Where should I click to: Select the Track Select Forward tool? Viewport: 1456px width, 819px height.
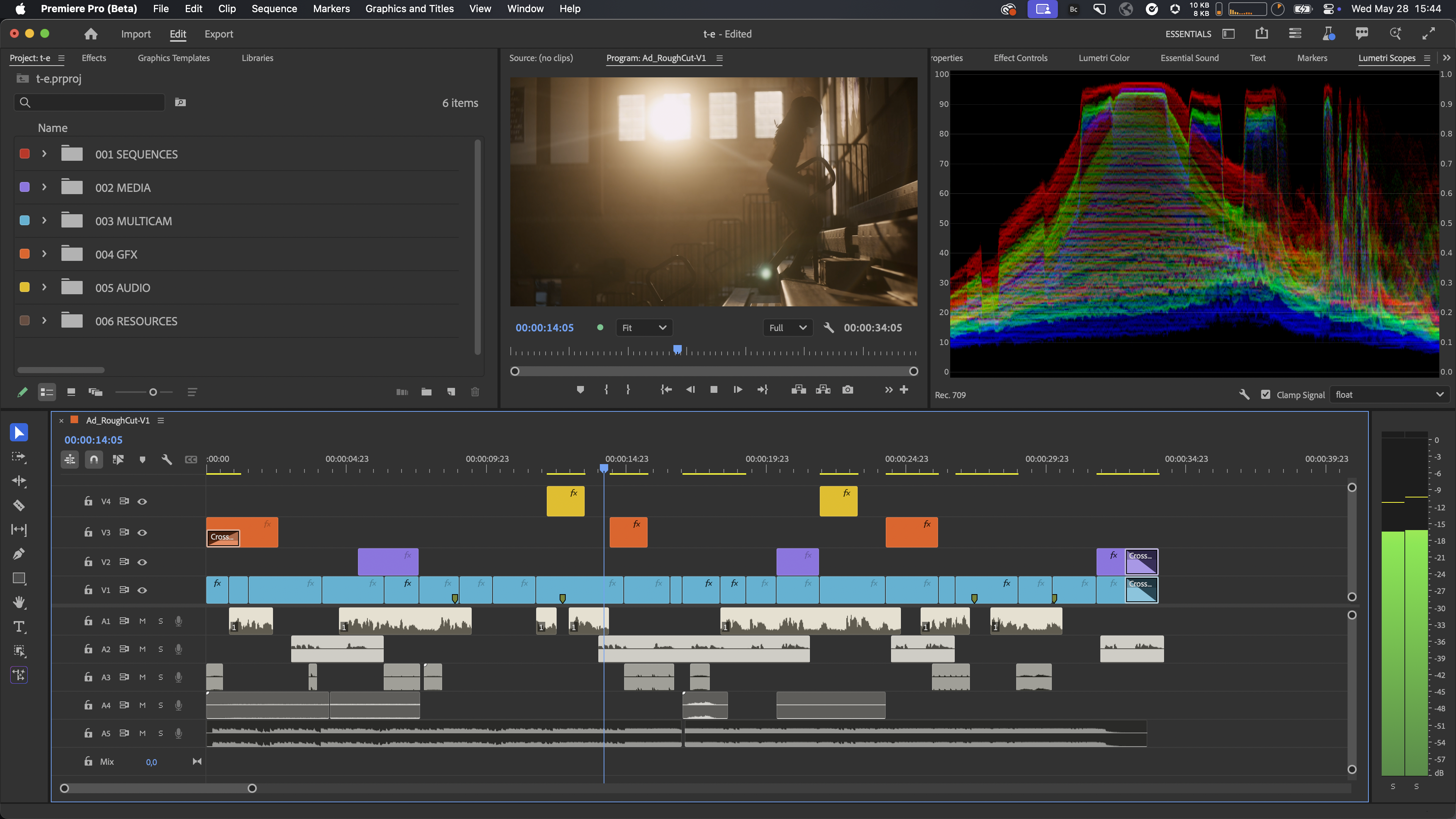click(19, 457)
